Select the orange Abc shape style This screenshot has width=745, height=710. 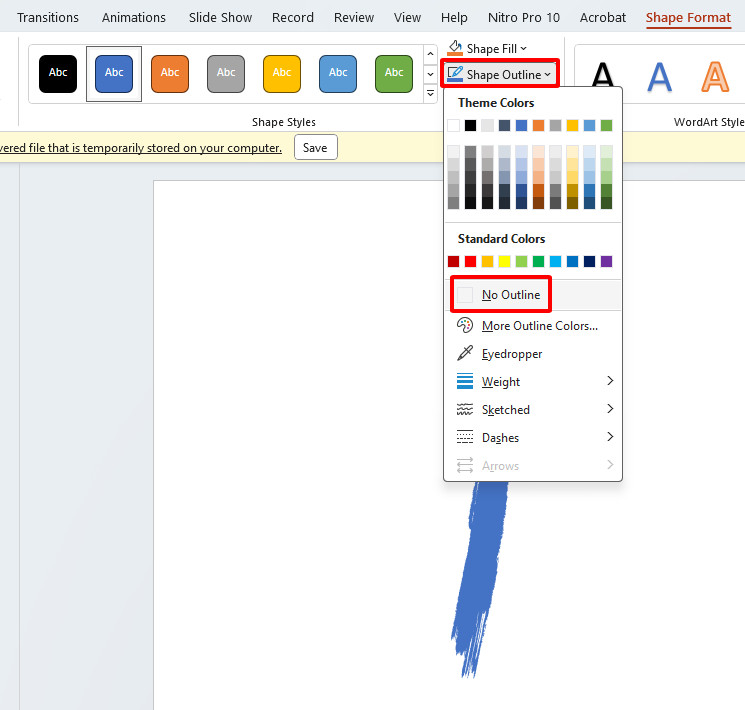coord(170,74)
